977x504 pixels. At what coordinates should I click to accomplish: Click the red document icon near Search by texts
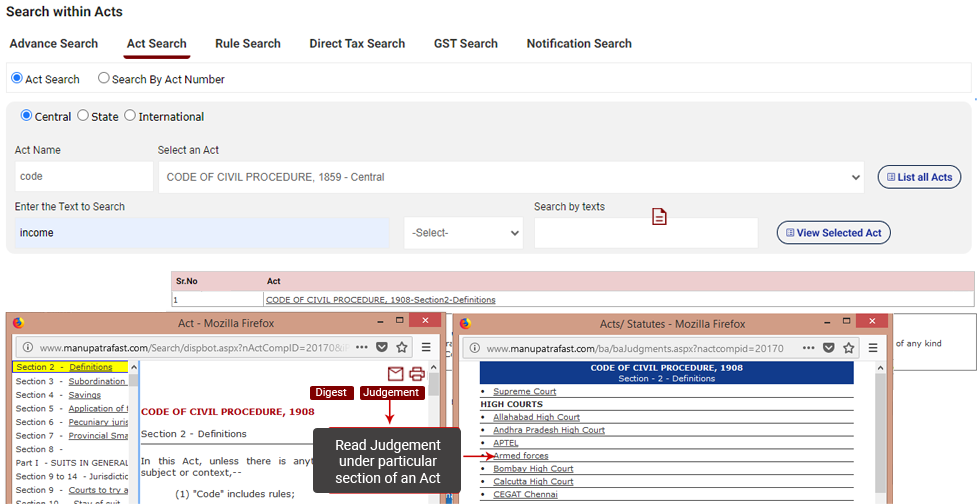click(x=659, y=217)
